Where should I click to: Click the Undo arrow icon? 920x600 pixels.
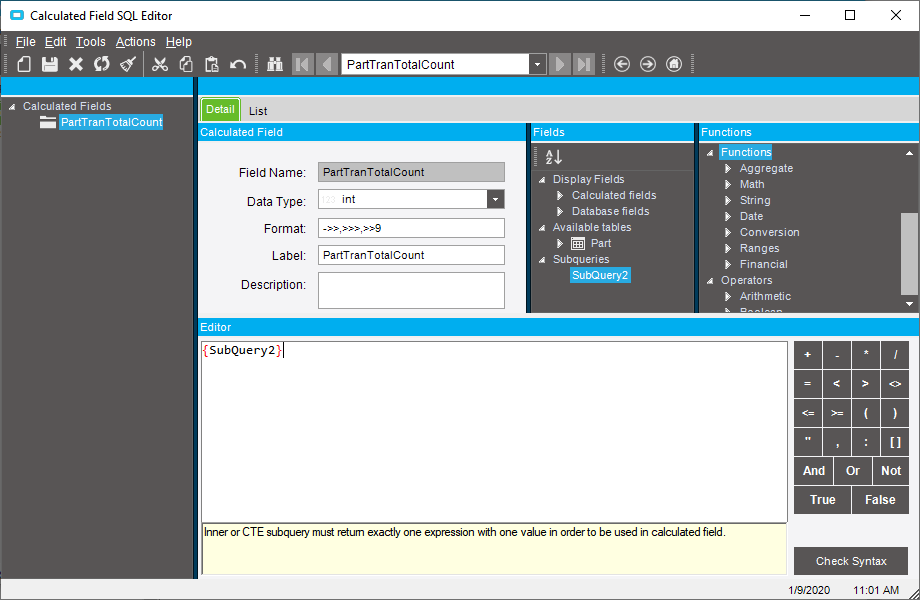[x=238, y=64]
